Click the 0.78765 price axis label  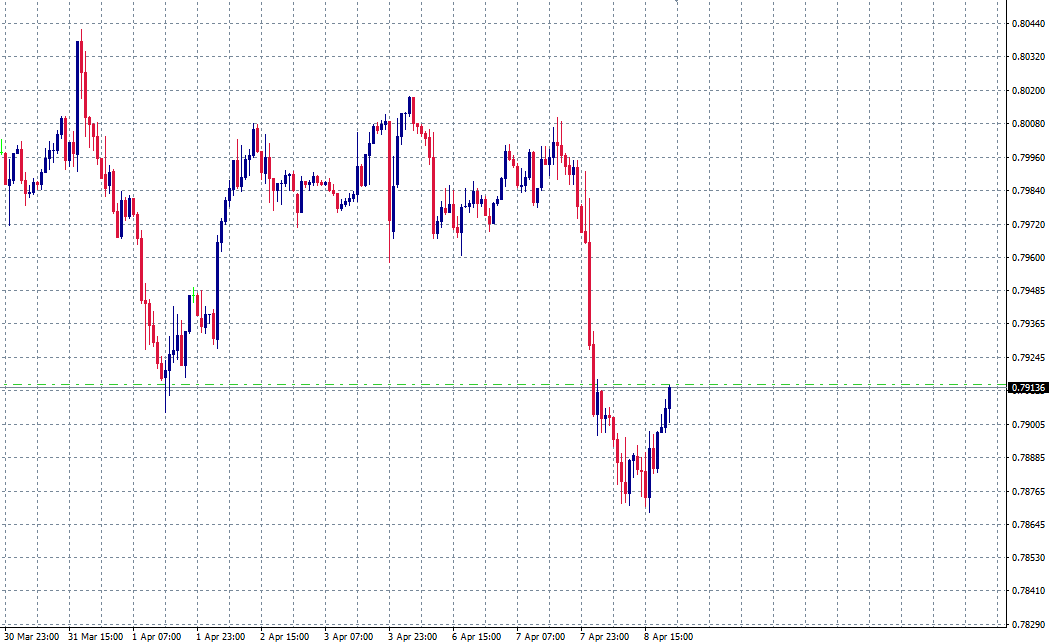click(1028, 490)
